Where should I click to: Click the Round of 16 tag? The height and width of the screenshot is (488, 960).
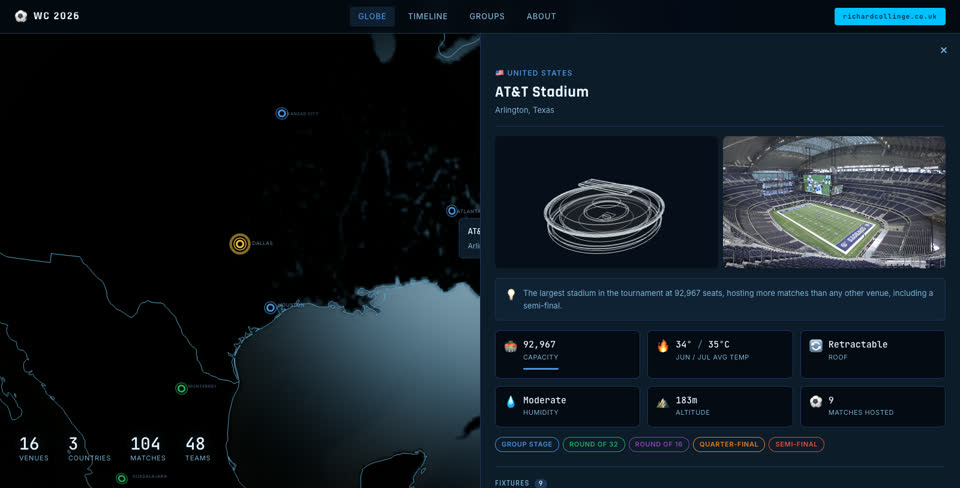(658, 445)
